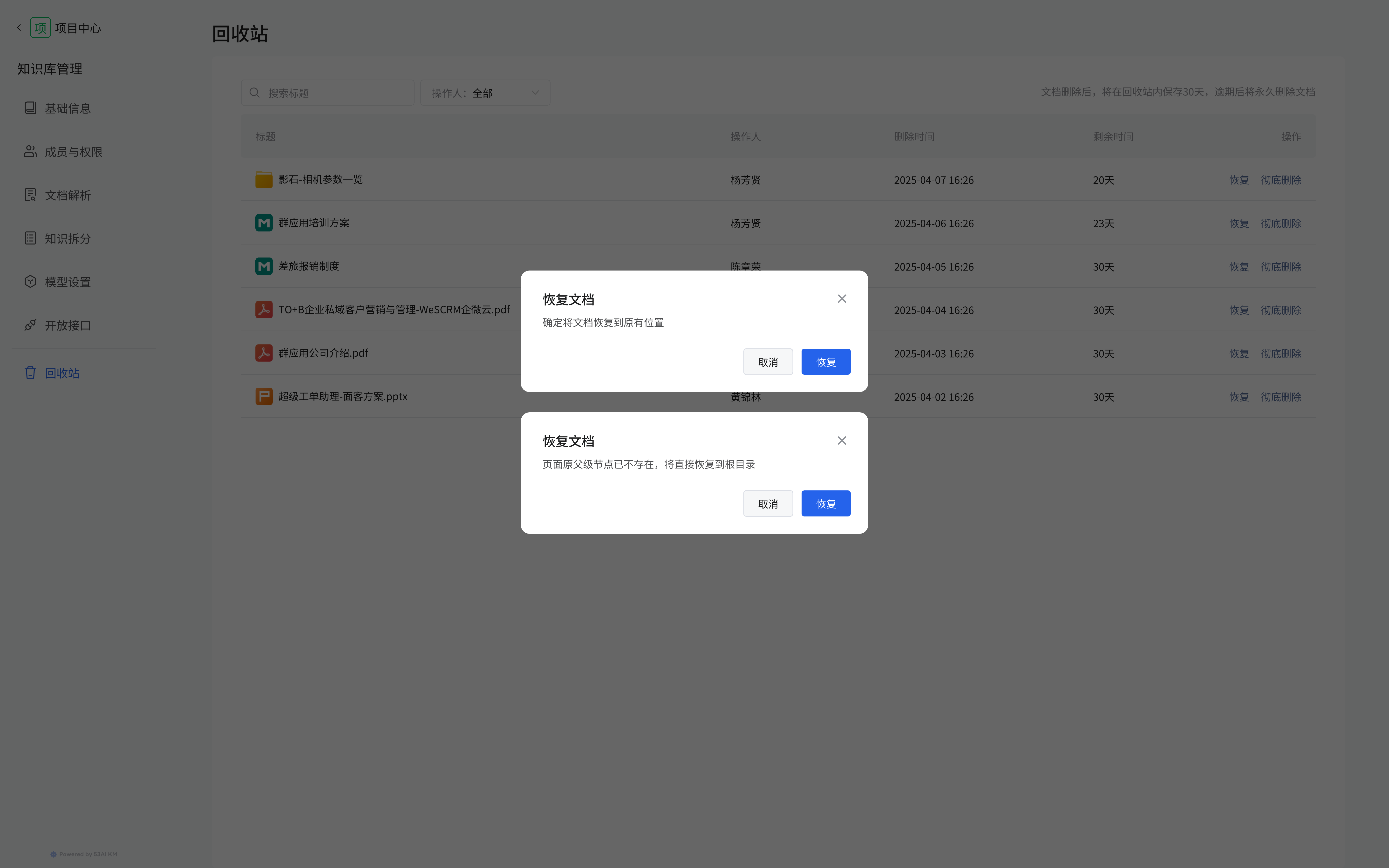
Task: Open the 操作人：全部 dropdown
Action: coord(485,92)
